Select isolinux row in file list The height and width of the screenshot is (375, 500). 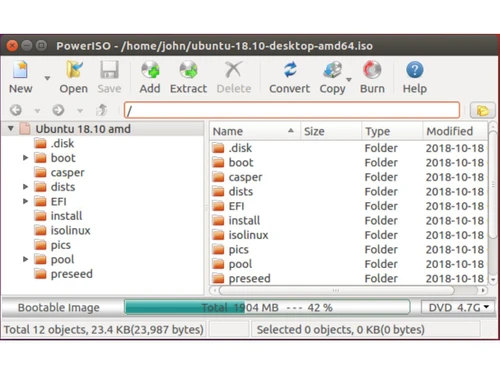click(348, 235)
